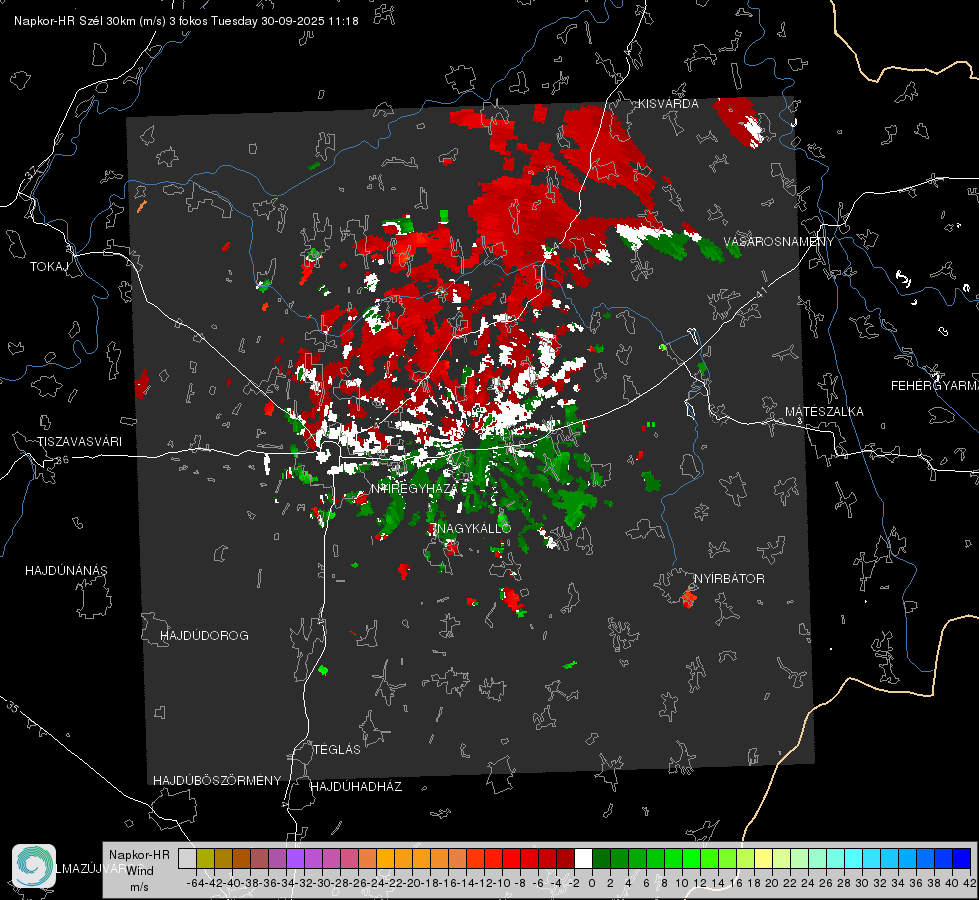
Task: Click the swirl logo icon at bottom left
Action: 34,866
